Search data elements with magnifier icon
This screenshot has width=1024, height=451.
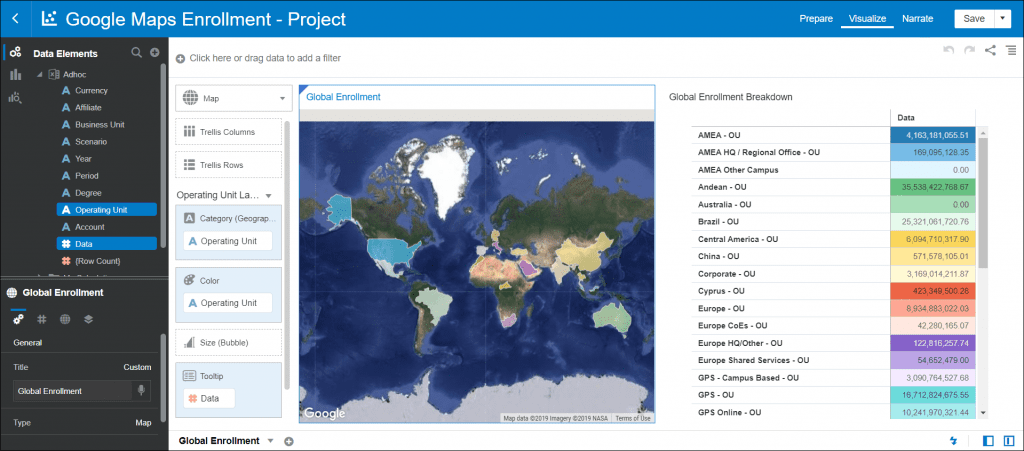click(136, 53)
